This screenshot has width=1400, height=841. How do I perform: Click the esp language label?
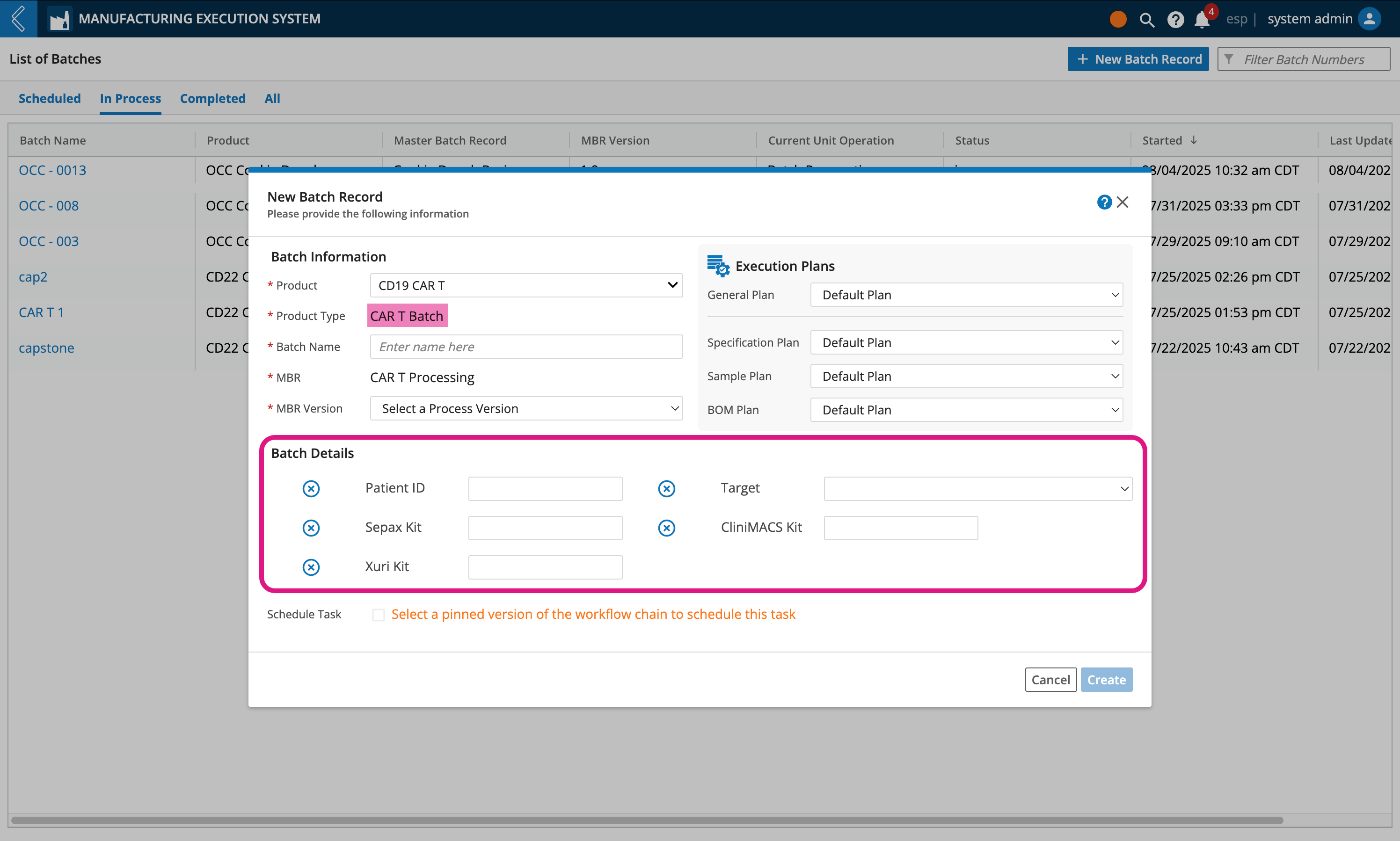[x=1237, y=19]
